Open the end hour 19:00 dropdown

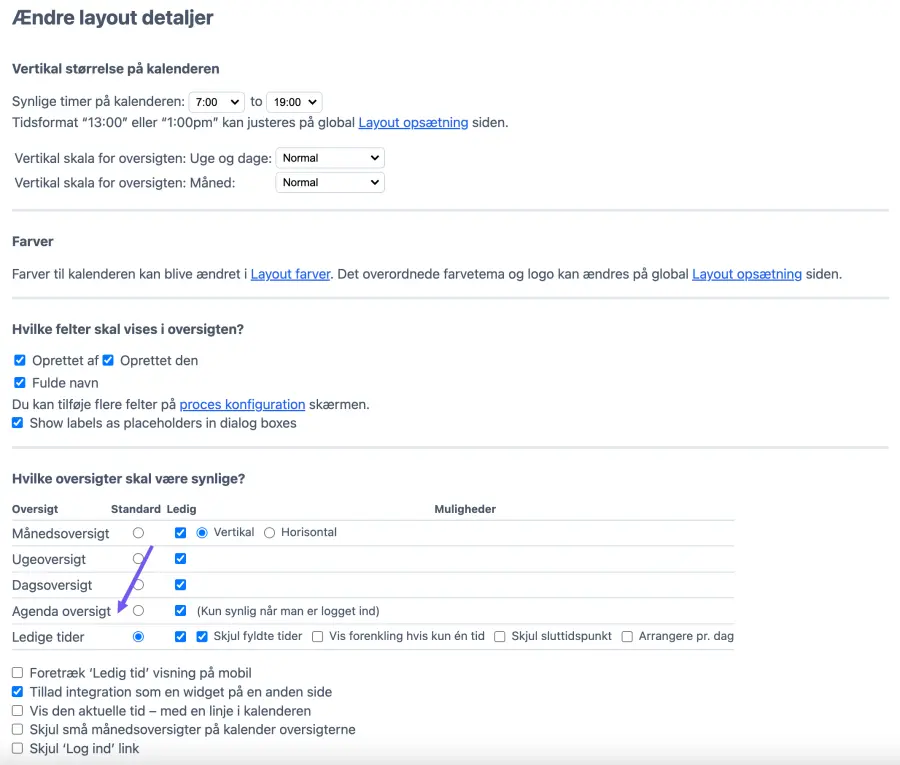(x=294, y=102)
